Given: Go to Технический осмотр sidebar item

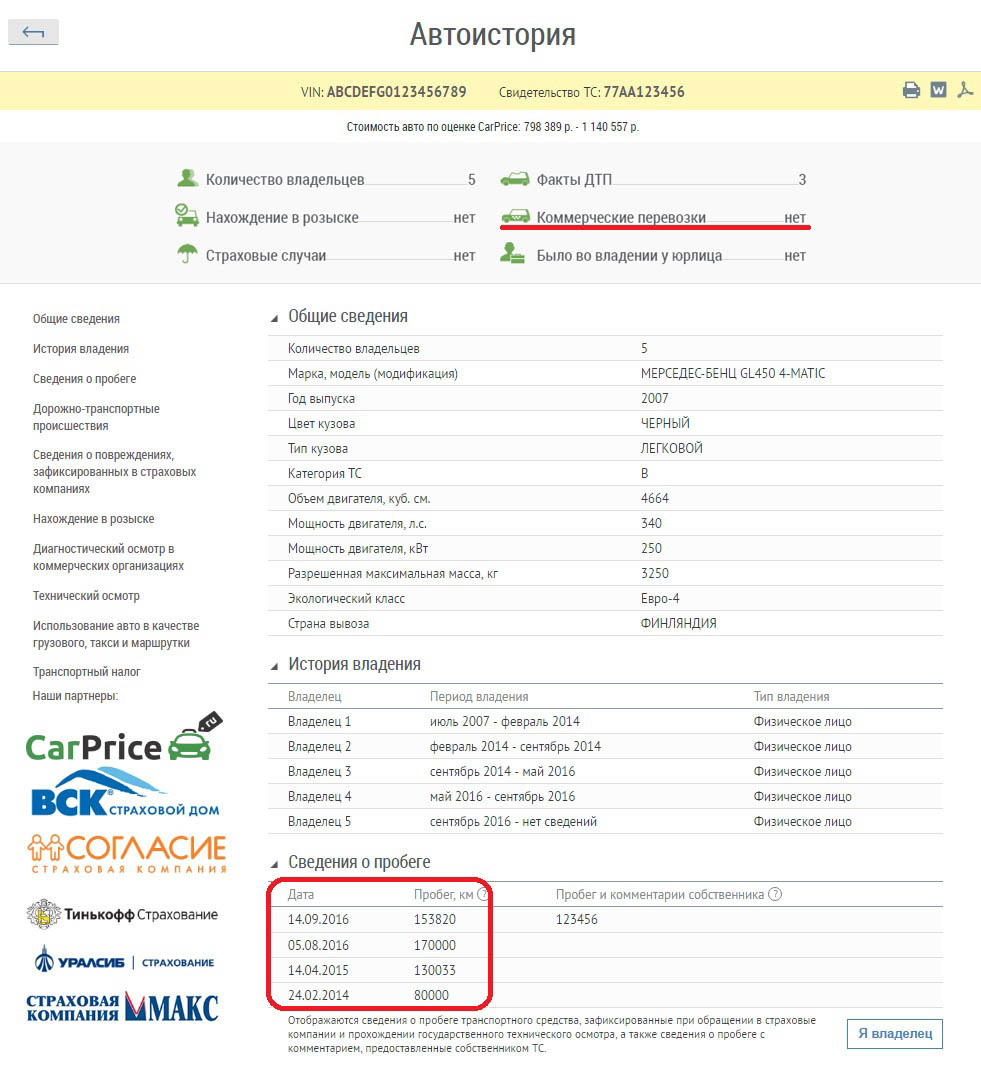Looking at the screenshot, I should tap(86, 596).
